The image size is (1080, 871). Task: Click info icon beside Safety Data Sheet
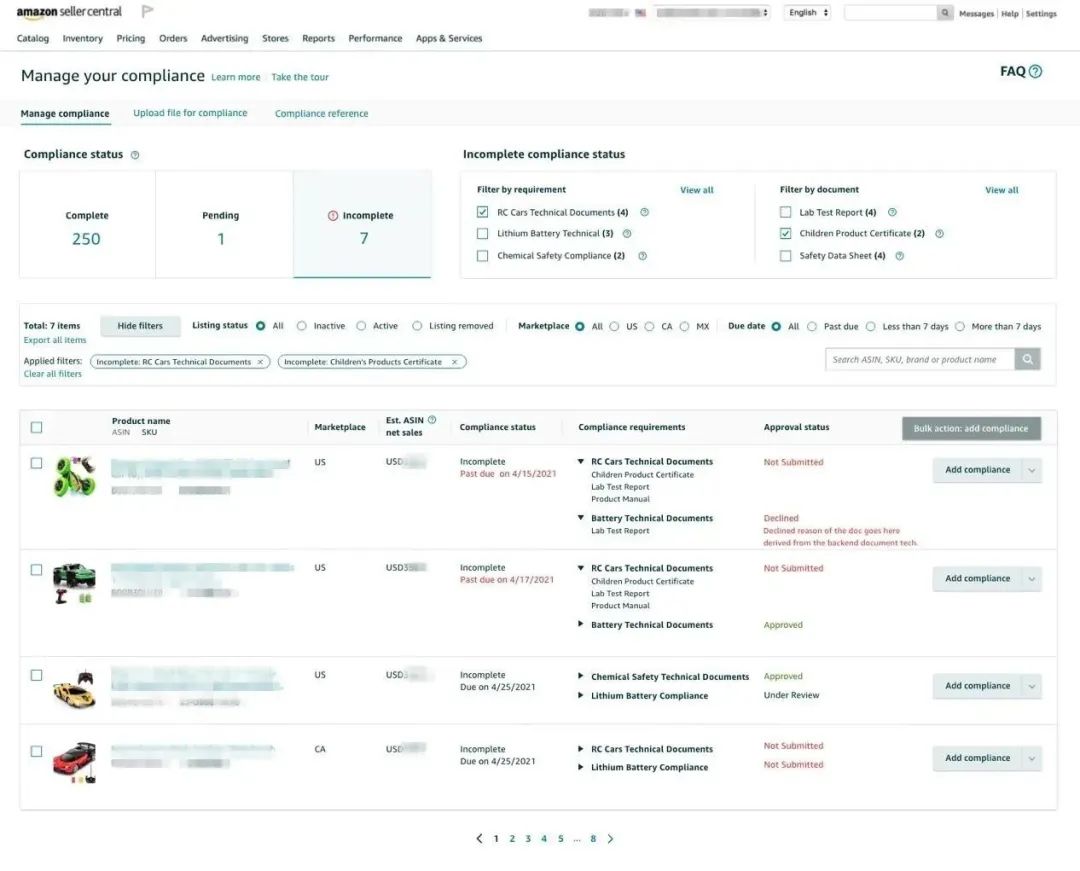point(900,256)
